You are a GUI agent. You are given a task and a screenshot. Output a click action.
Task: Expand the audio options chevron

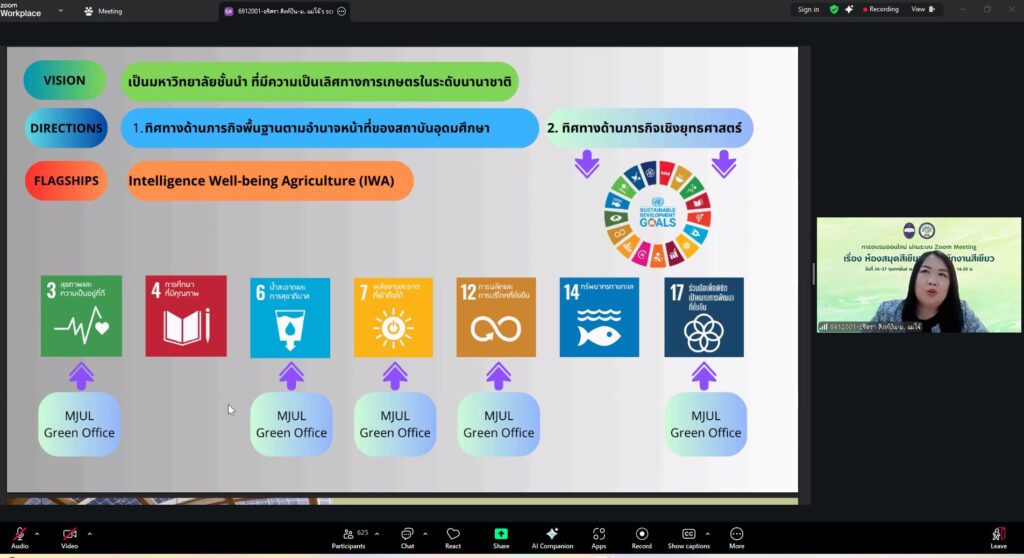[x=37, y=533]
